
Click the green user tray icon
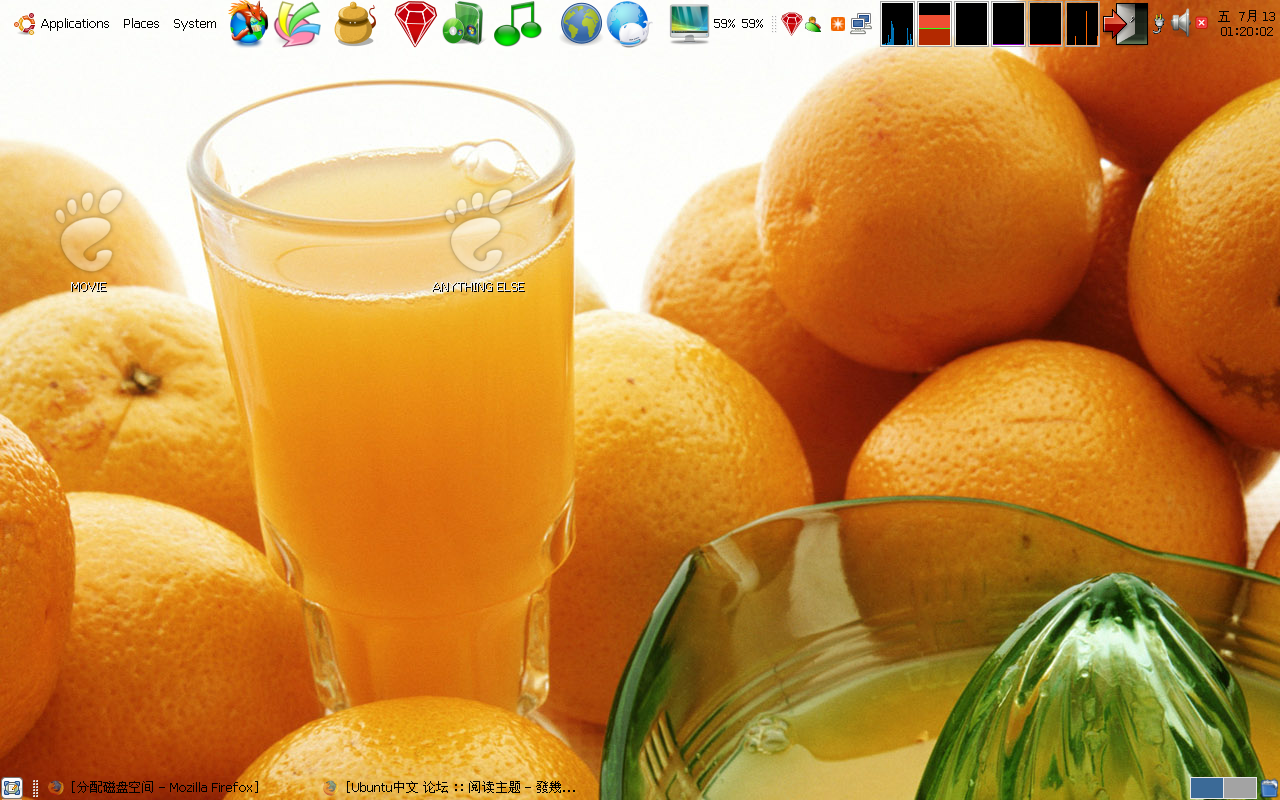click(813, 24)
